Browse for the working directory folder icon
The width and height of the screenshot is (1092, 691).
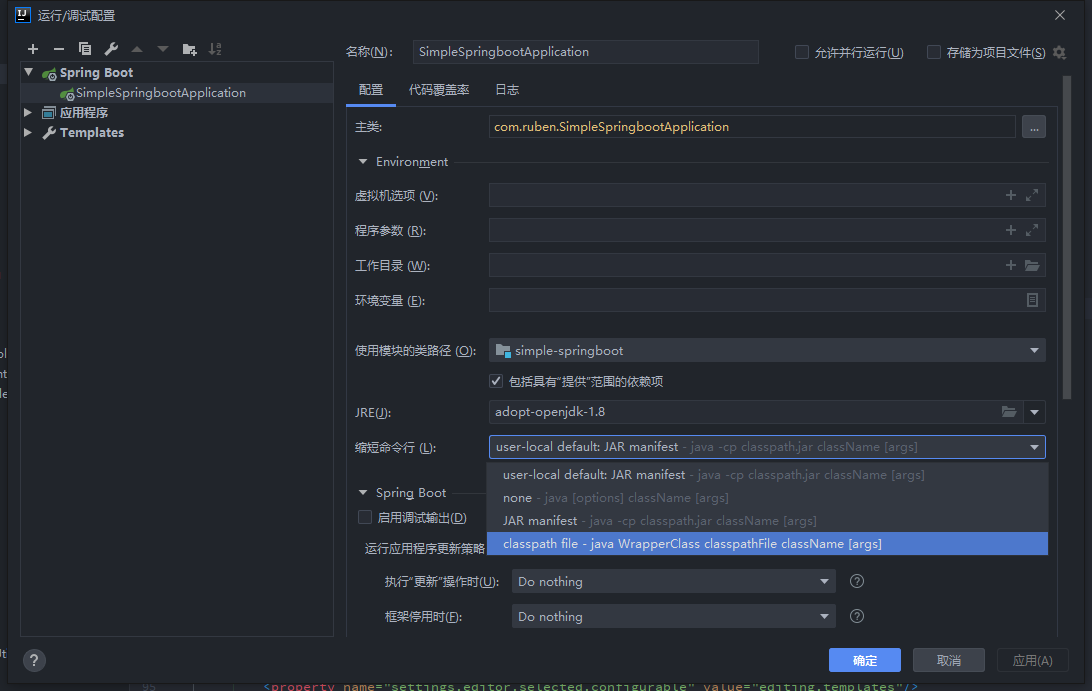[1032, 266]
